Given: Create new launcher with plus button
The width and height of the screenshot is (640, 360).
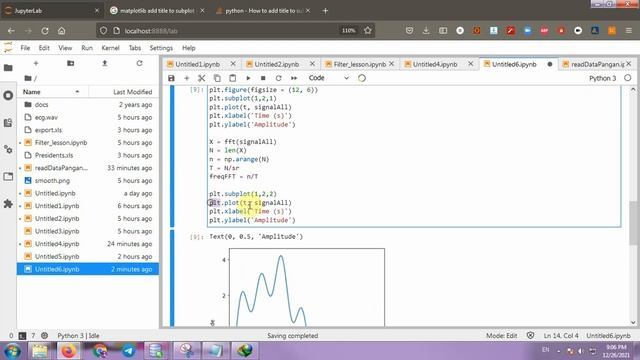Looking at the screenshot, I should point(36,63).
